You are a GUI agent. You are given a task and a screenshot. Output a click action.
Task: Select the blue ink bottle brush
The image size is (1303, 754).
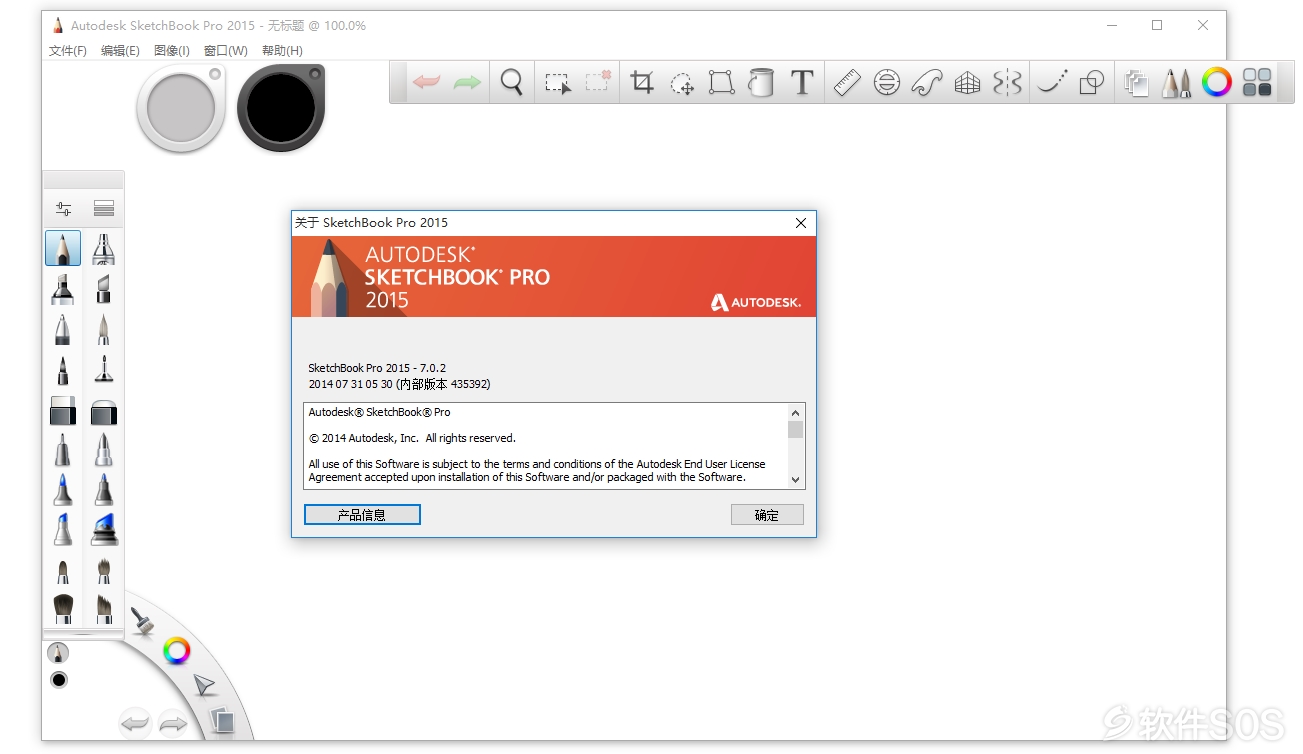point(103,530)
